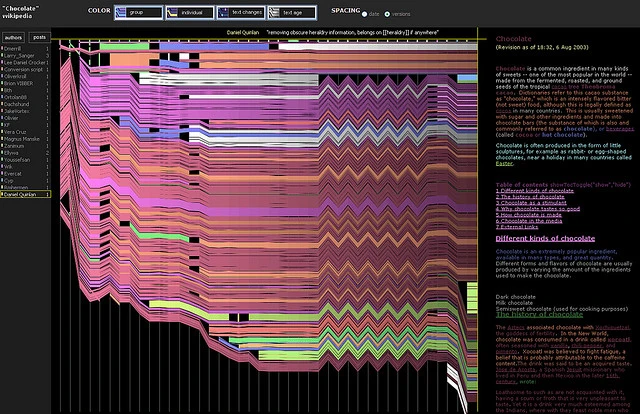Select author Larry_Sanger in the list
The height and width of the screenshot is (414, 640).
pyautogui.click(x=25, y=56)
